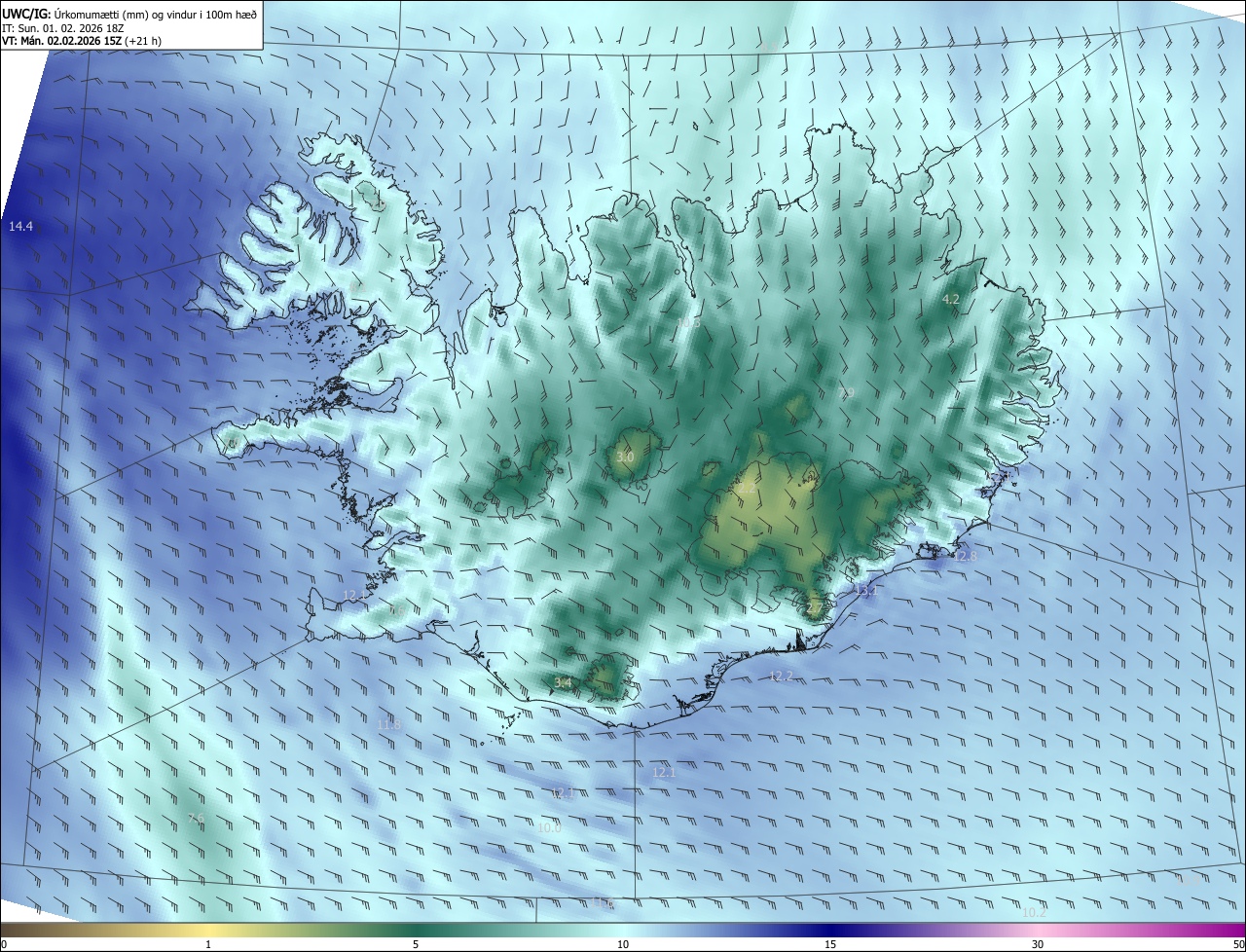Image resolution: width=1246 pixels, height=952 pixels.
Task: Click the "5" tick on the colour scale
Action: pos(416,944)
